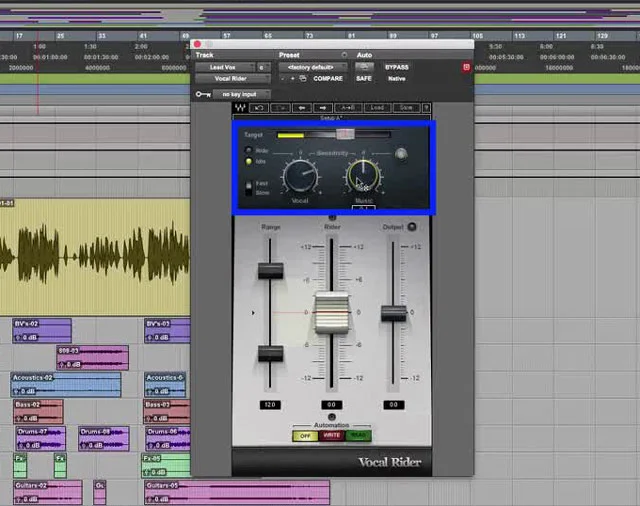Screen dimensions: 640x506
Task: Click the Save button in Waves toolbar
Action: (406, 108)
